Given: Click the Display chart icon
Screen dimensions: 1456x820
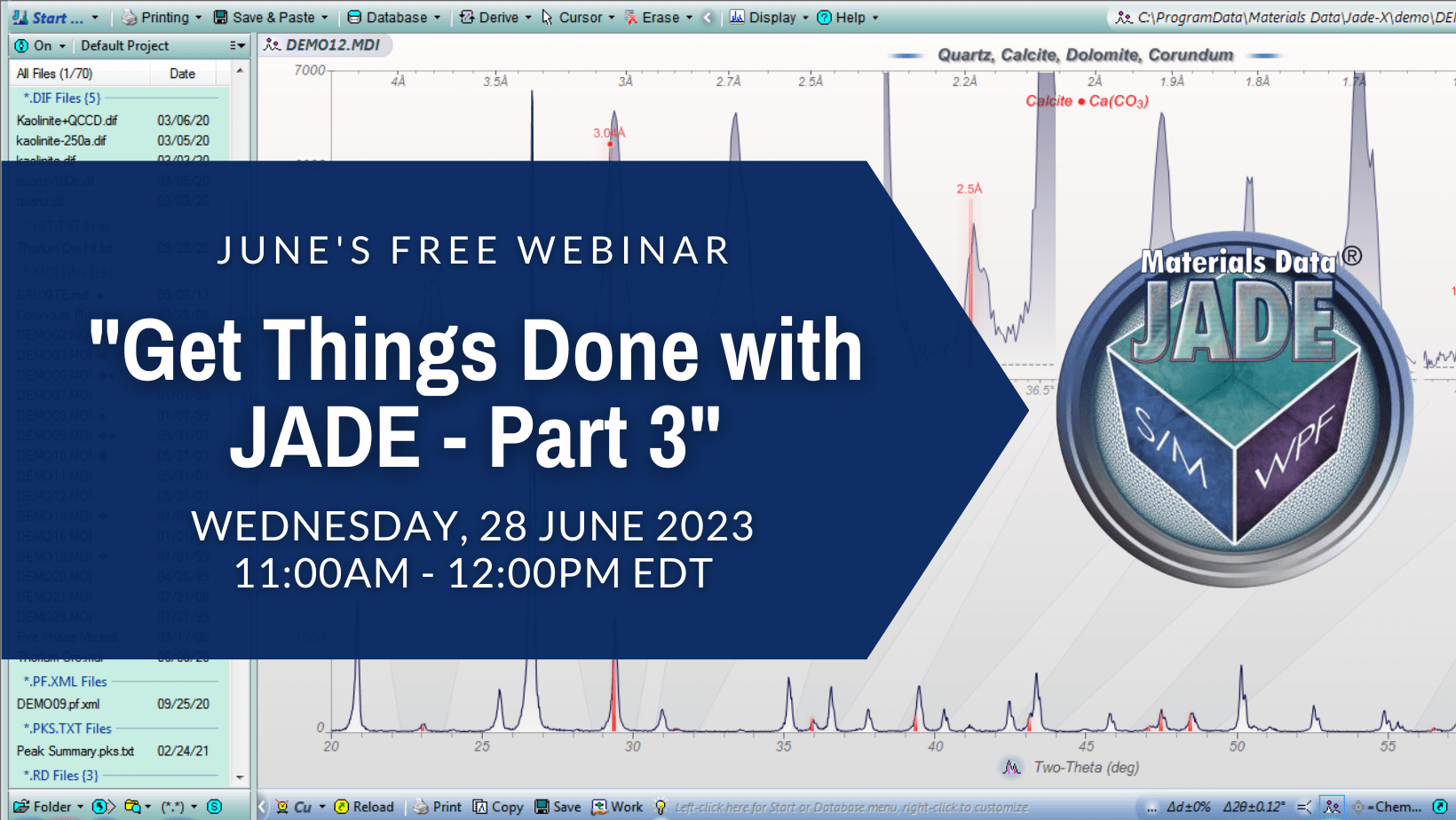Looking at the screenshot, I should [x=737, y=17].
